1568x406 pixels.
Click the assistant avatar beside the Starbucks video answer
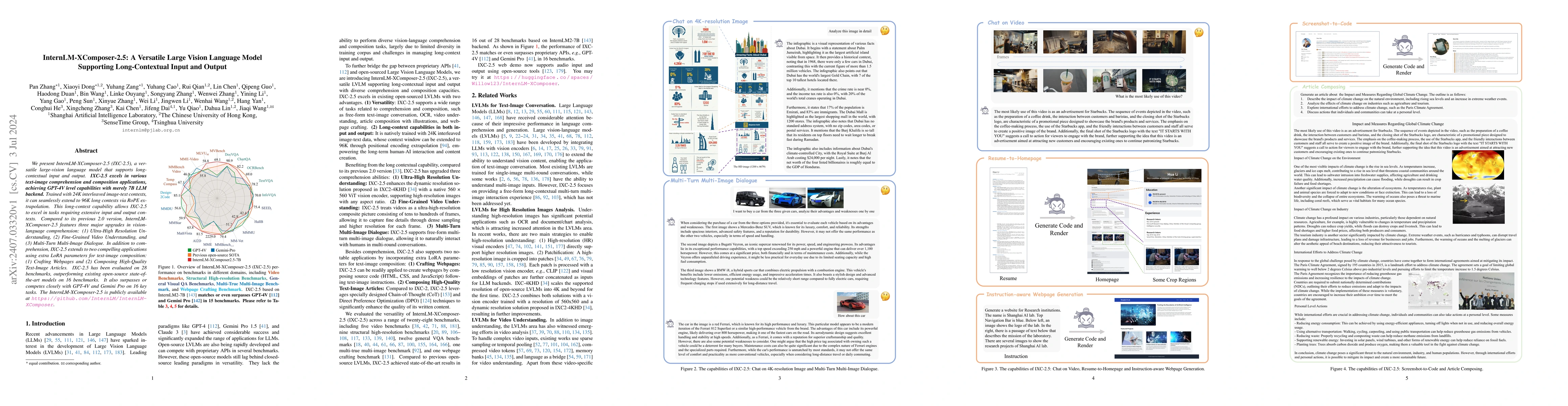pos(985,111)
